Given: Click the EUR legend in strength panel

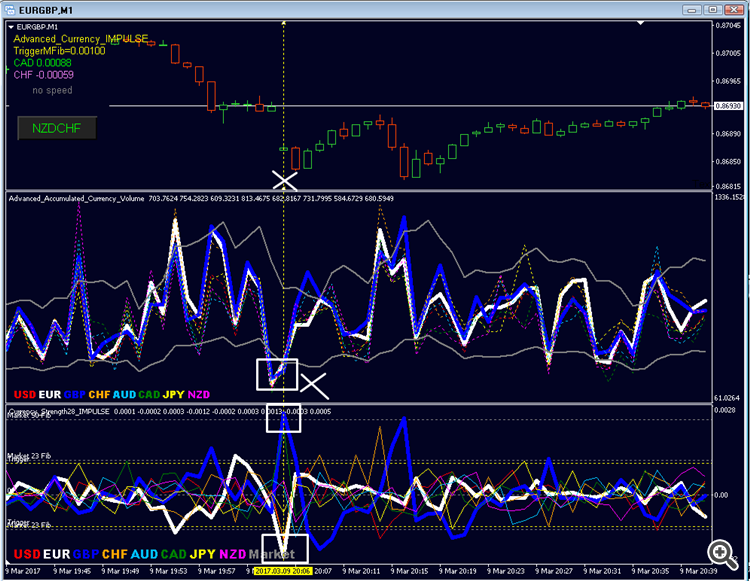Looking at the screenshot, I should click(x=56, y=554).
